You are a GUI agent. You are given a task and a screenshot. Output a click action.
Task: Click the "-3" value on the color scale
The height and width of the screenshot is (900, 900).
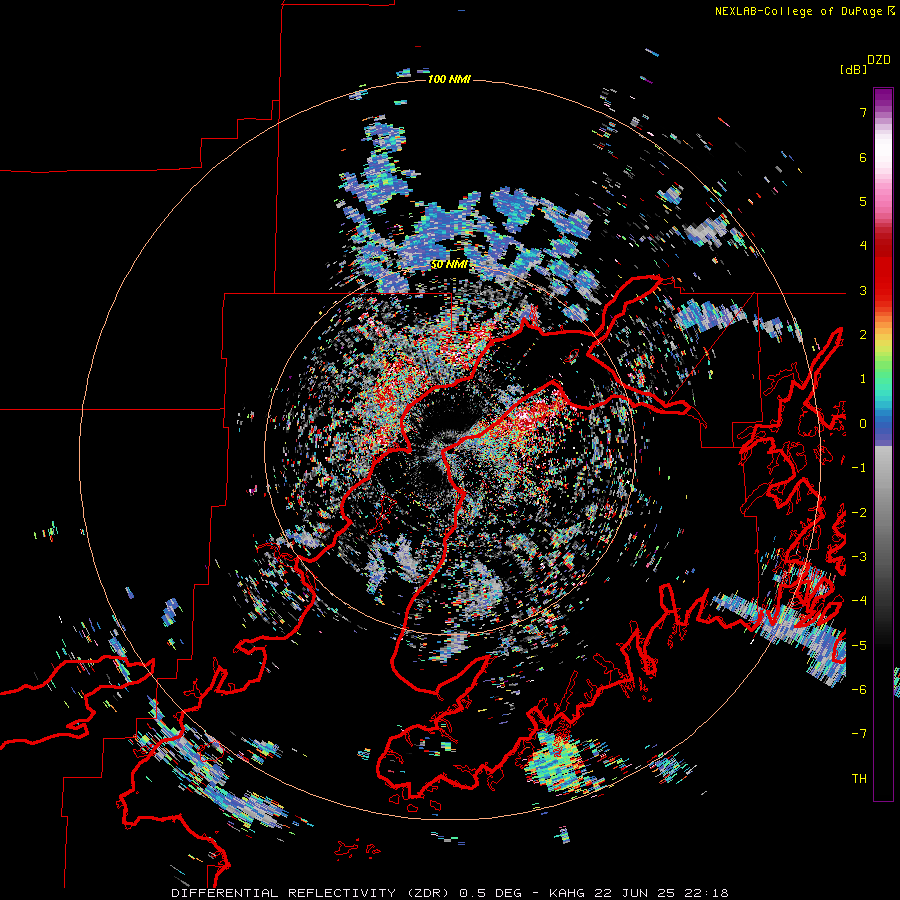pos(859,557)
